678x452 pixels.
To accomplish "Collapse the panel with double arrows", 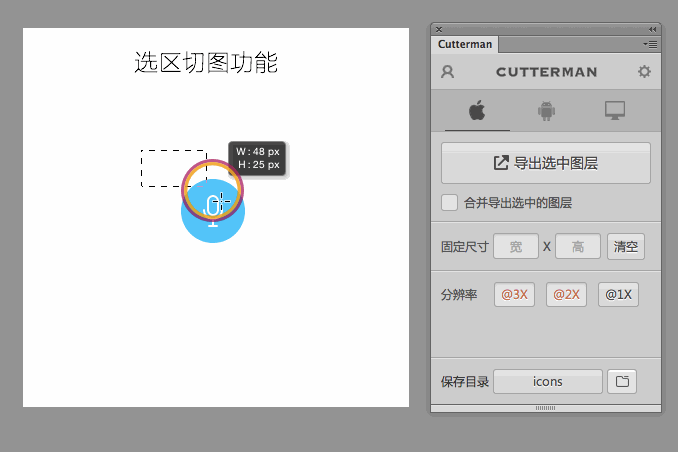I will click(x=653, y=29).
